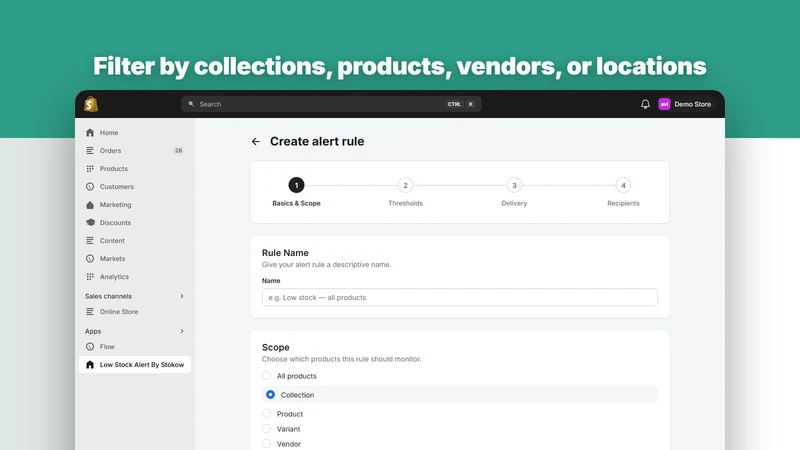This screenshot has height=450, width=800.
Task: Click the Content sidebar icon
Action: pos(90,241)
